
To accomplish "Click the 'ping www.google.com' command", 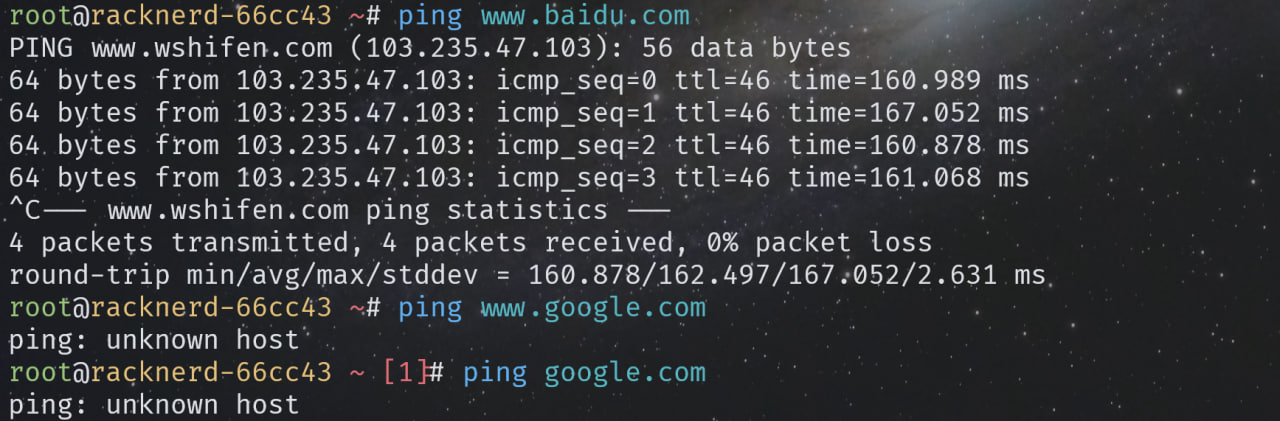I will click(x=552, y=308).
